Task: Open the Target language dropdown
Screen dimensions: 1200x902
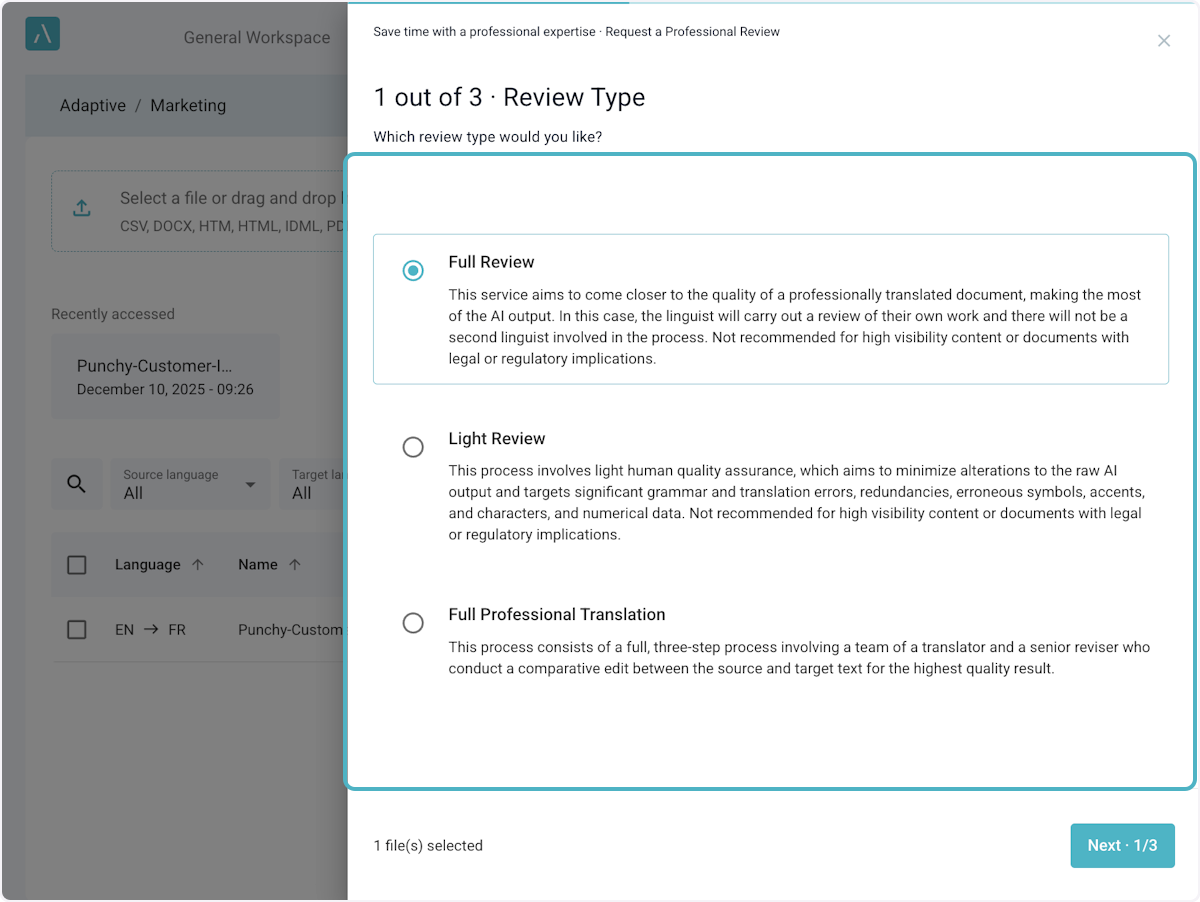Action: tap(318, 485)
